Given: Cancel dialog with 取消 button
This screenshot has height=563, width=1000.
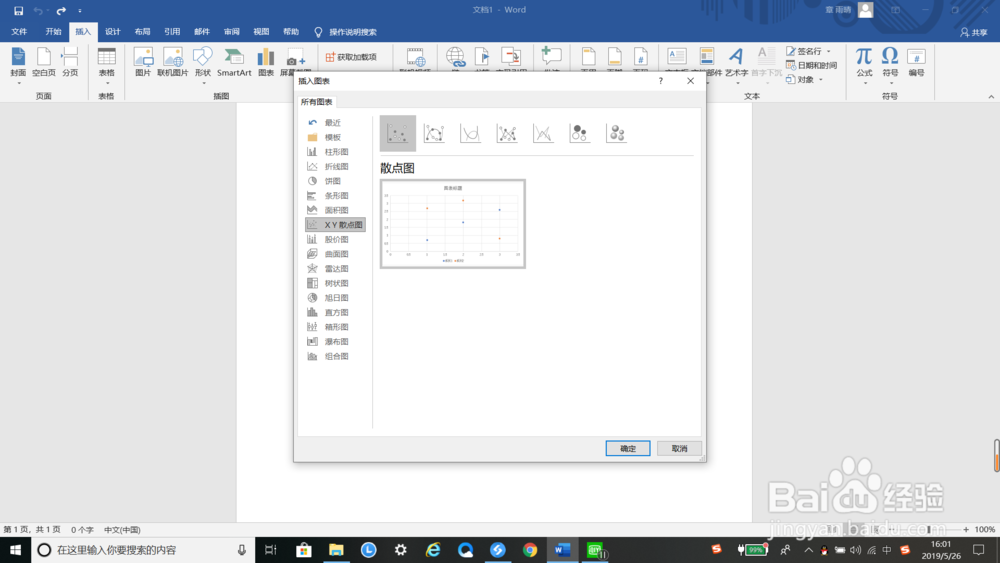Looking at the screenshot, I should [x=679, y=448].
